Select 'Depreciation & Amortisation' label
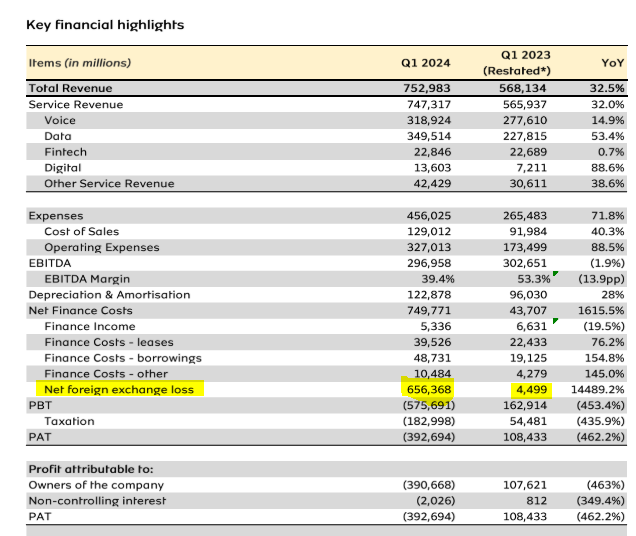 click(110, 295)
